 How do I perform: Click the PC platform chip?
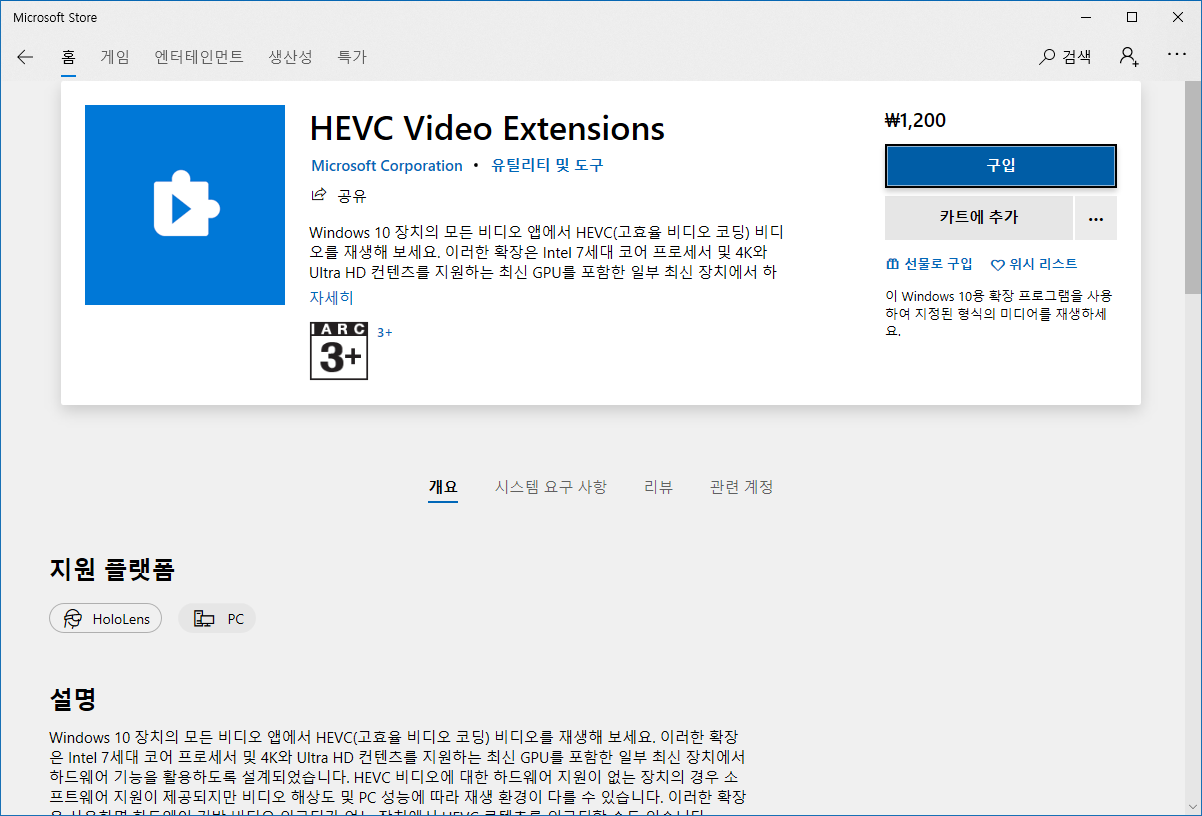point(218,619)
